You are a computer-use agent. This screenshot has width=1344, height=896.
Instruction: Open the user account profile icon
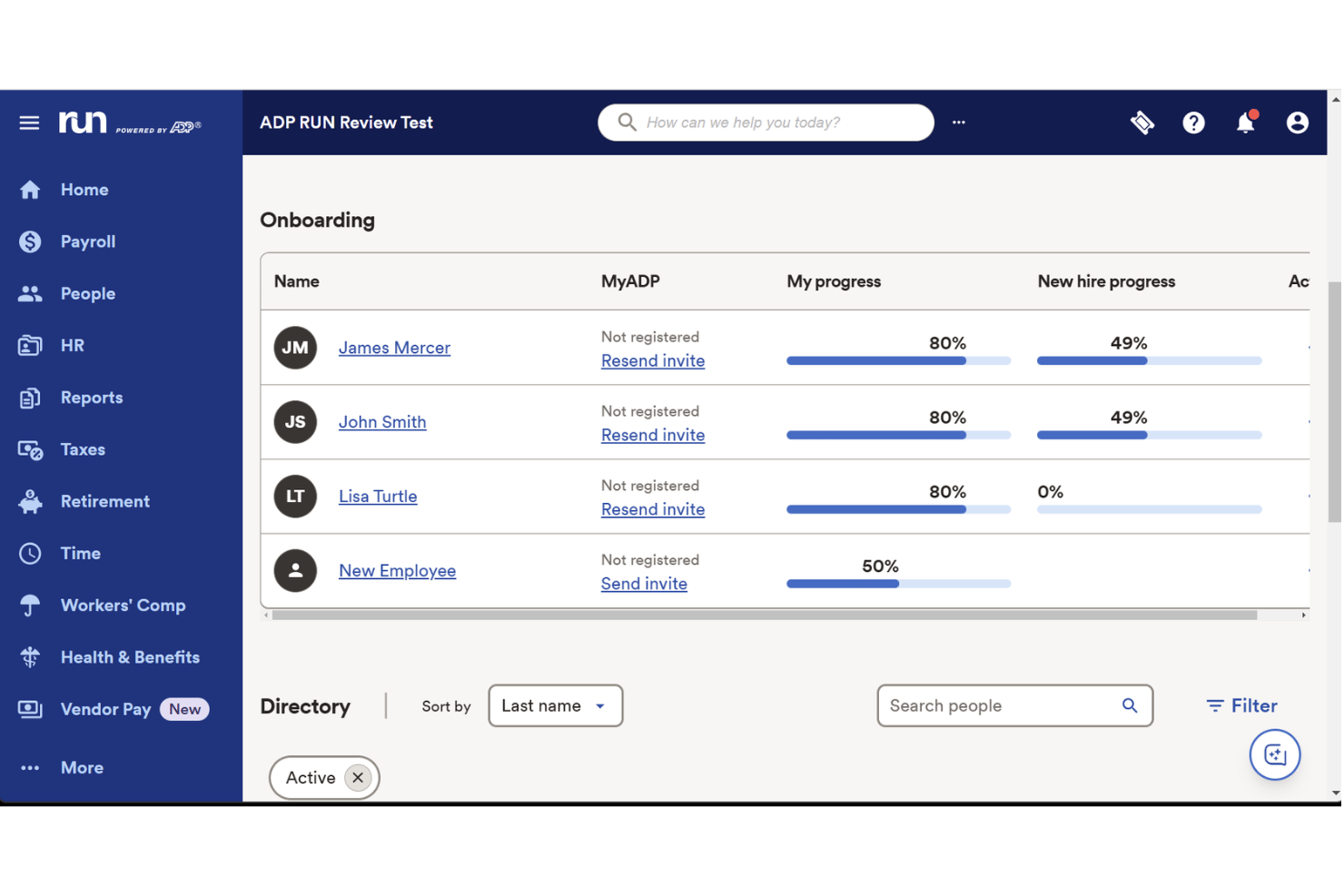(x=1298, y=123)
